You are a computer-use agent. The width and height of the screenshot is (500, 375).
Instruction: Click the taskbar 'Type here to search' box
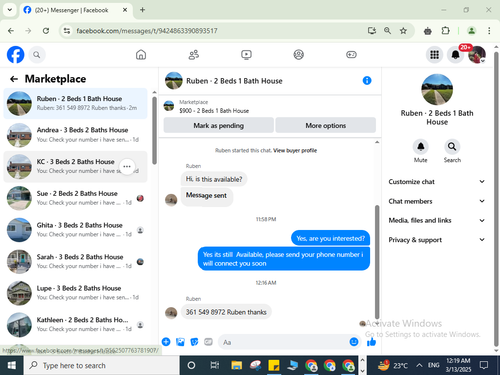tap(102, 365)
